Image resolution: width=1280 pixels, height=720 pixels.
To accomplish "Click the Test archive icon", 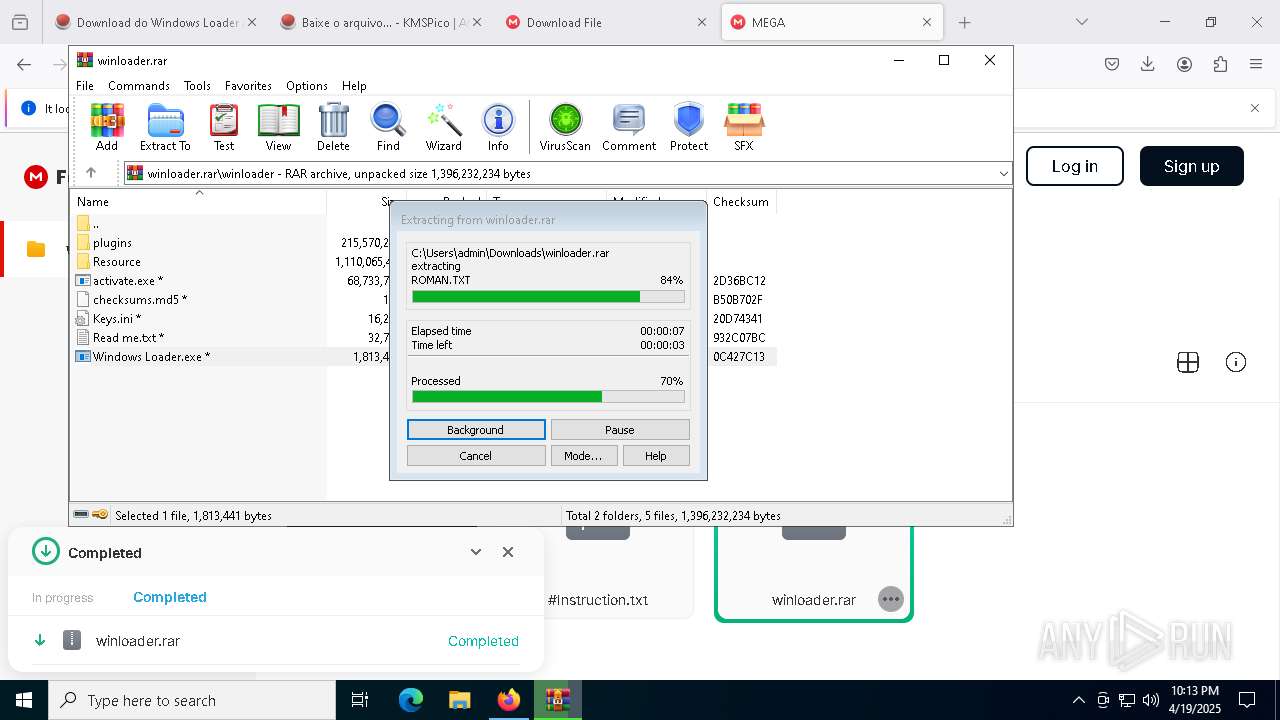I will (x=224, y=127).
